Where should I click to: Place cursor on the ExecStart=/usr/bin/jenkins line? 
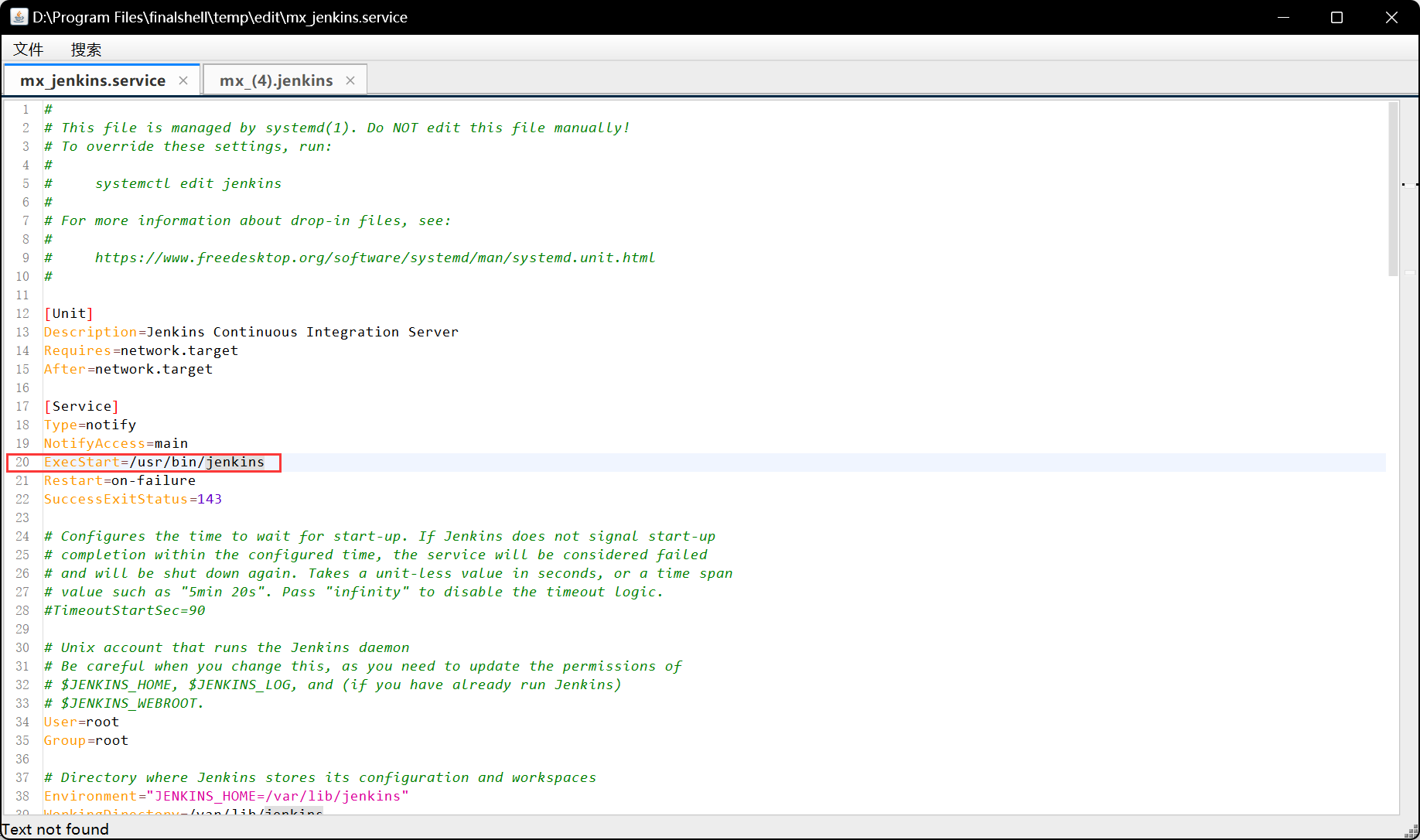(154, 462)
